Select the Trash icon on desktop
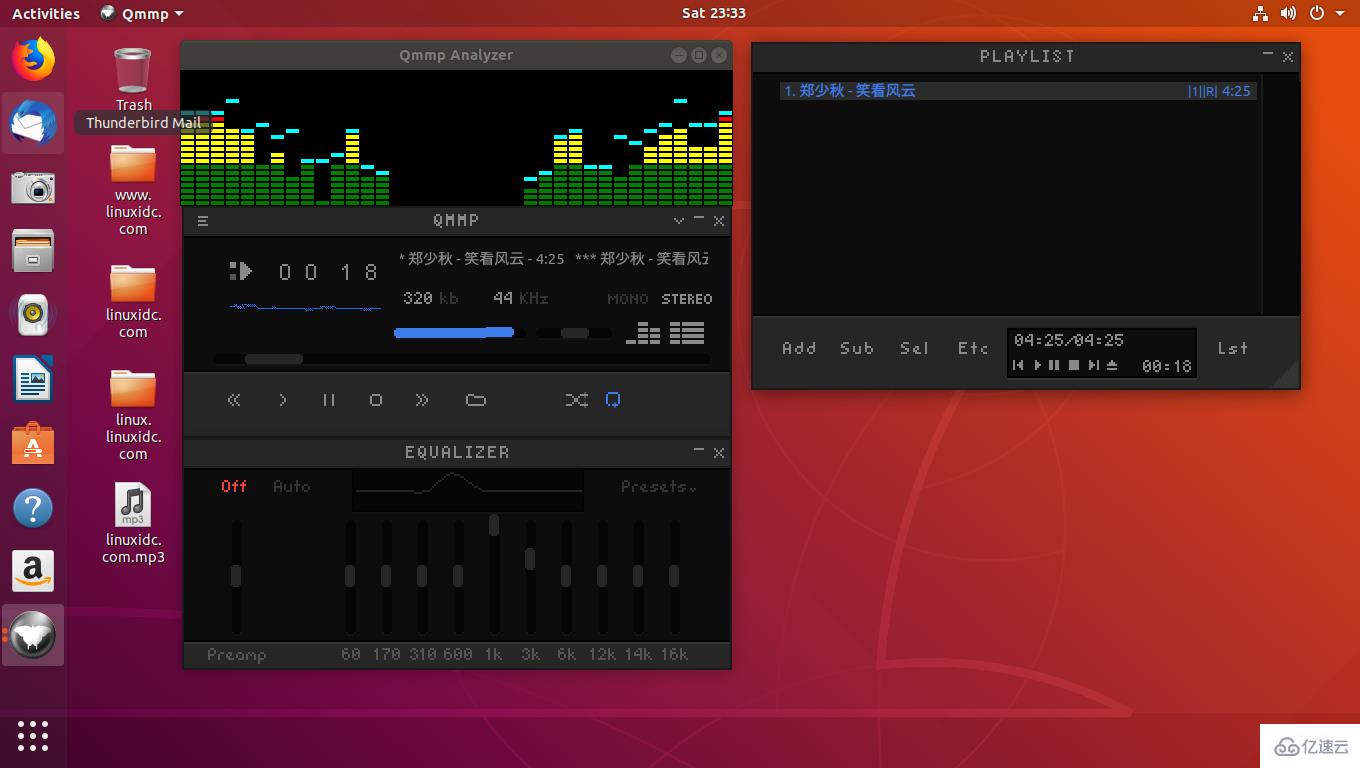This screenshot has width=1360, height=768. coord(133,80)
